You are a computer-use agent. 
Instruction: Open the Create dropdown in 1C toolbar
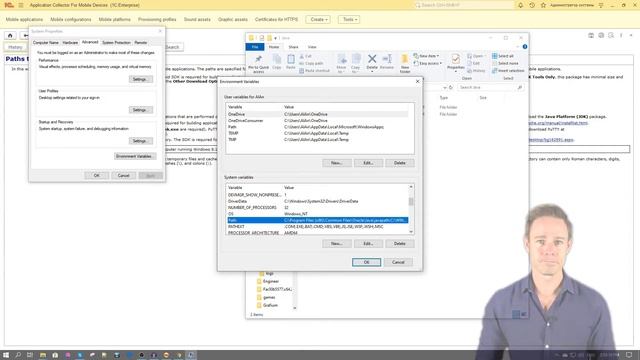point(318,20)
